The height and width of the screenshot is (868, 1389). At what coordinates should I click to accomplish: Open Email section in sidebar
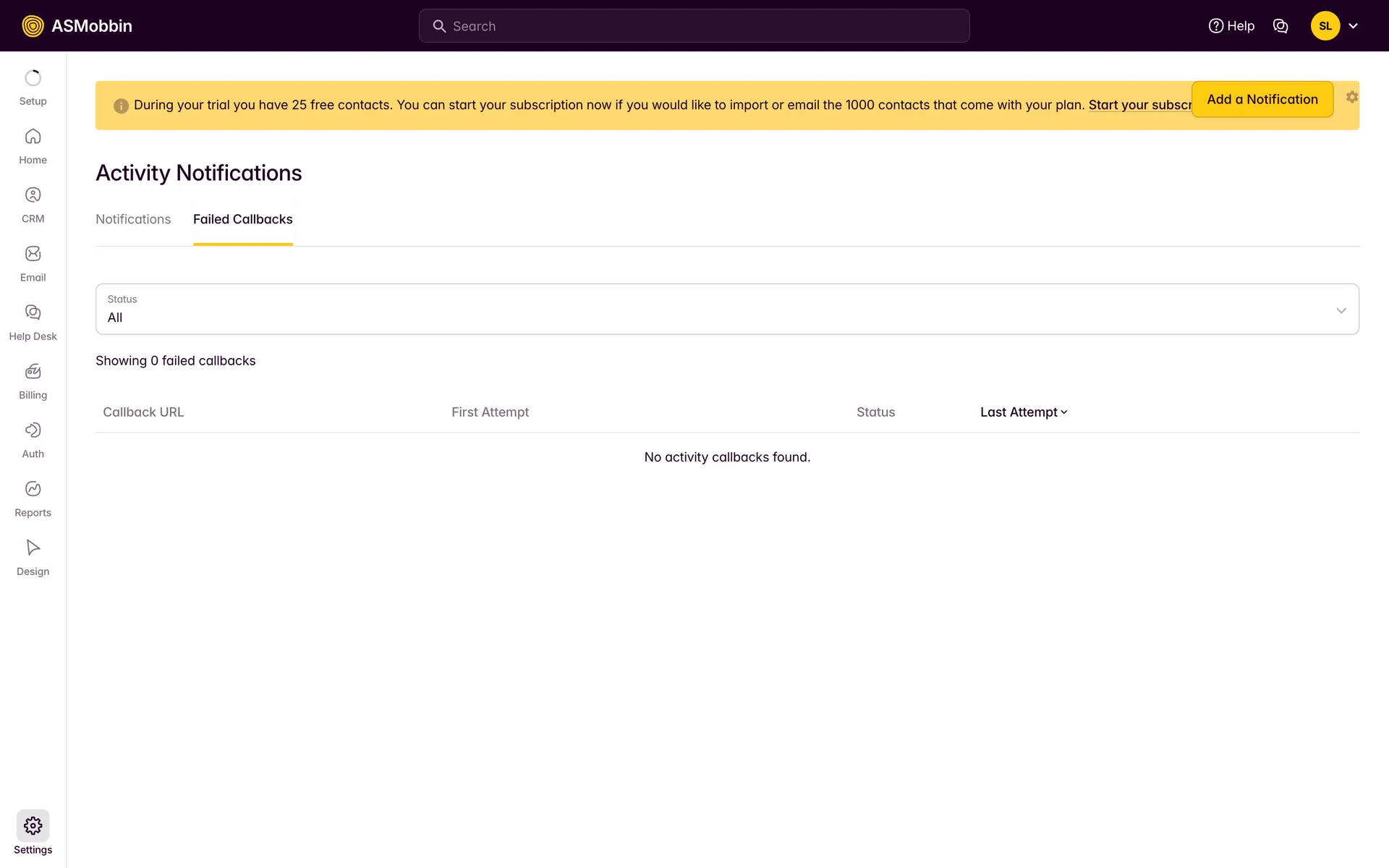pos(33,263)
